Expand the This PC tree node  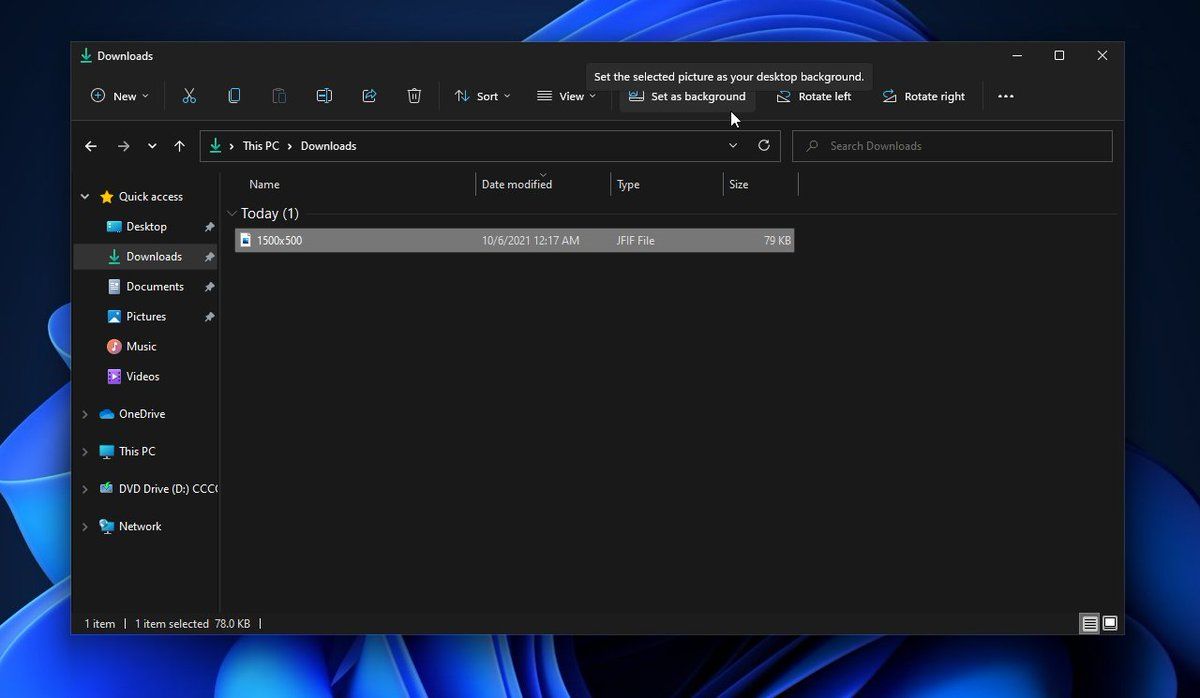85,452
